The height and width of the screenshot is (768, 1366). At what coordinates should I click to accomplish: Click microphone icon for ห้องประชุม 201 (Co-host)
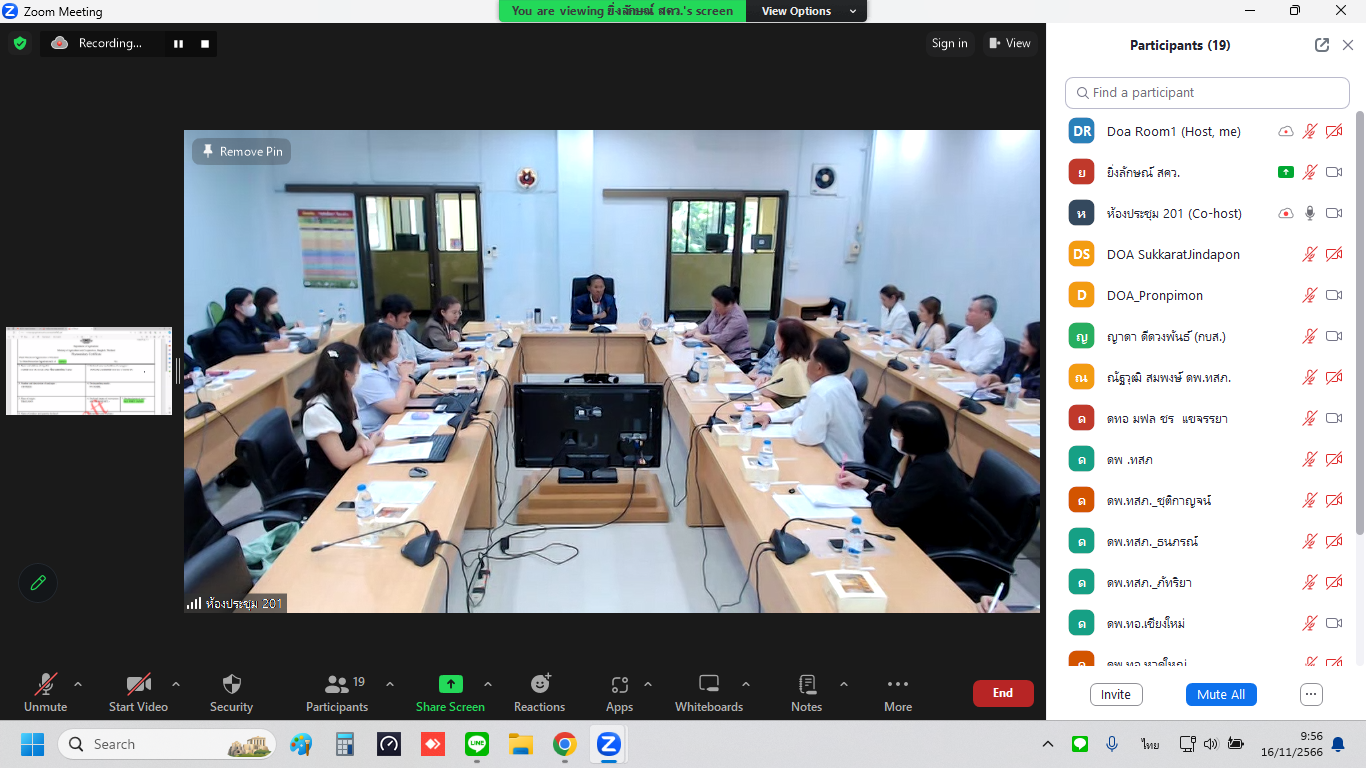[1310, 213]
